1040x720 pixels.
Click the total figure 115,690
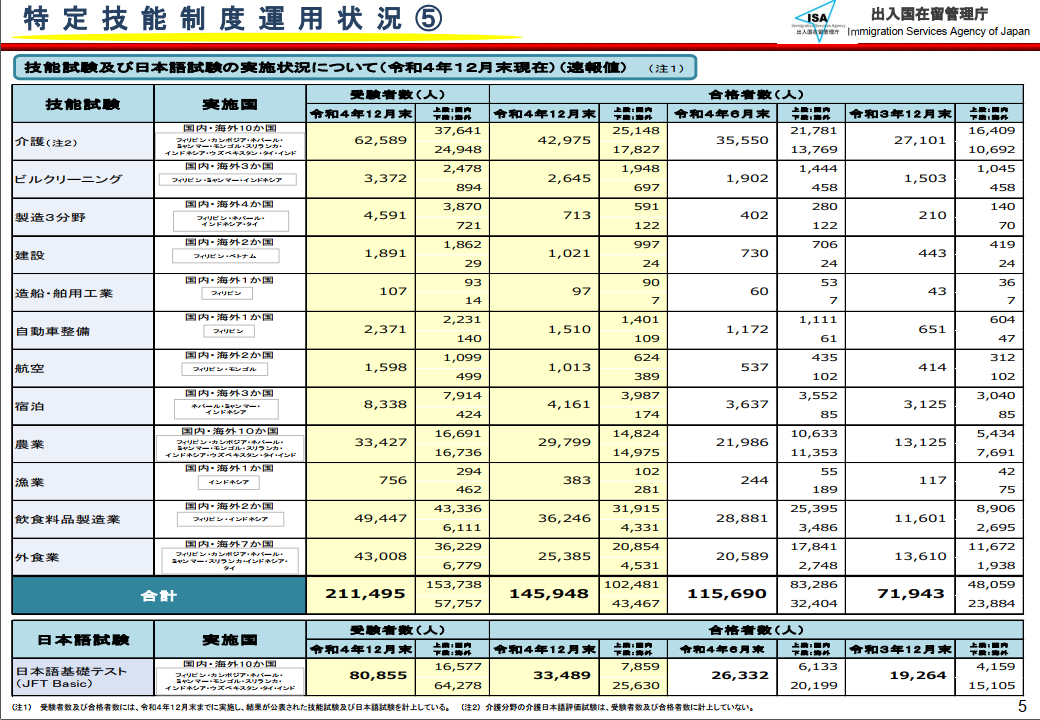(x=727, y=594)
